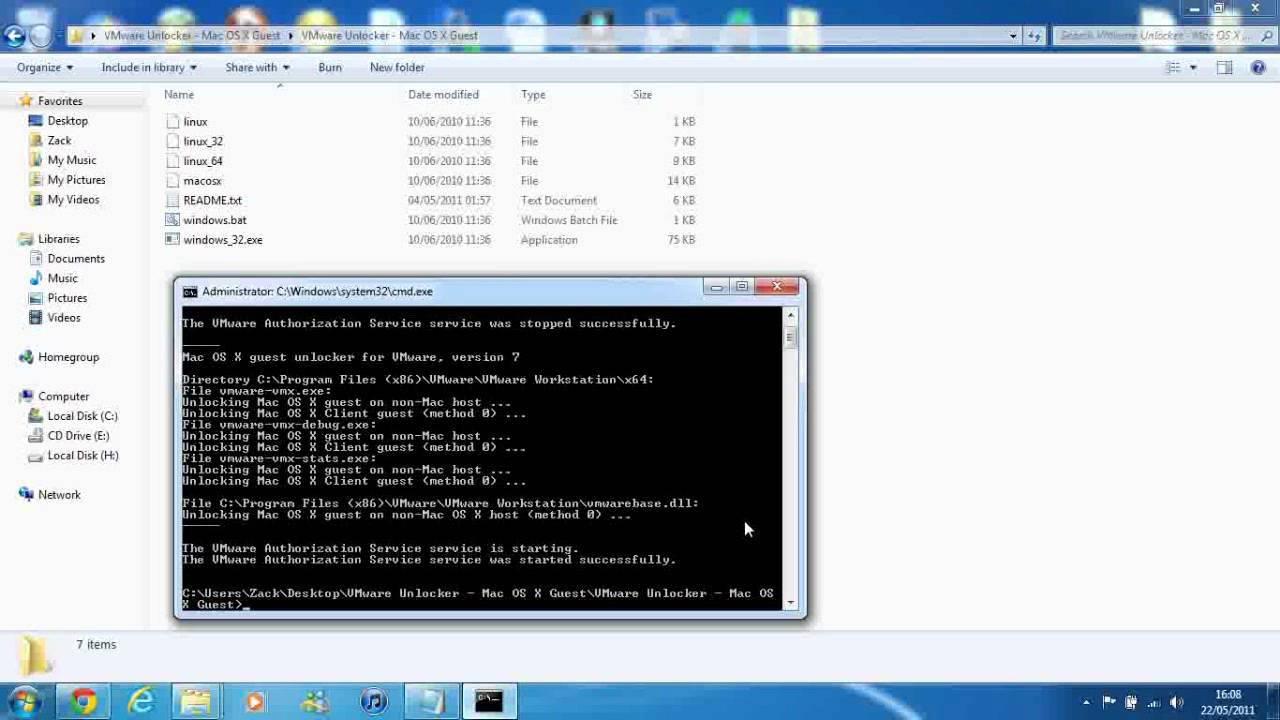
Task: Click the change view icon in Explorer toolbar
Action: point(1174,67)
